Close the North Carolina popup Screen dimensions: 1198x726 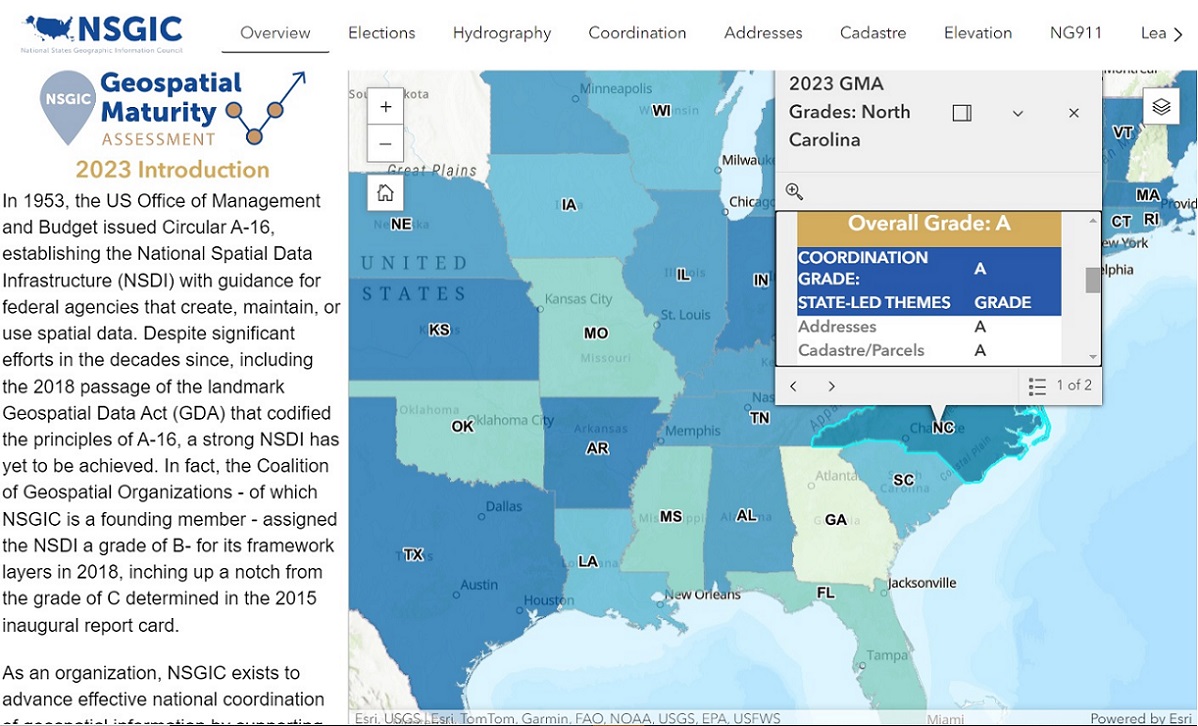1073,113
